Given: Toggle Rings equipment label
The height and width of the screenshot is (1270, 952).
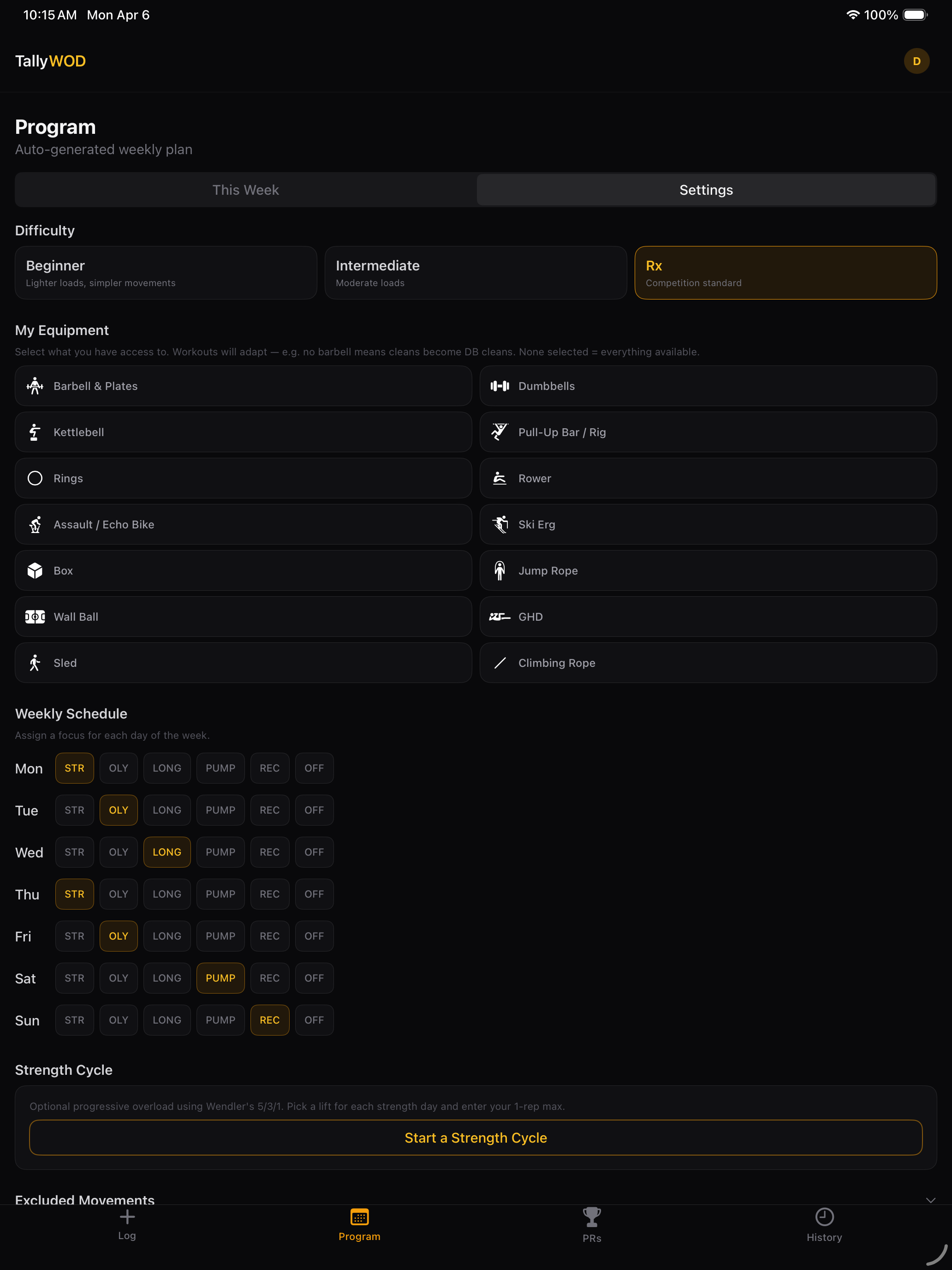Looking at the screenshot, I should click(68, 478).
